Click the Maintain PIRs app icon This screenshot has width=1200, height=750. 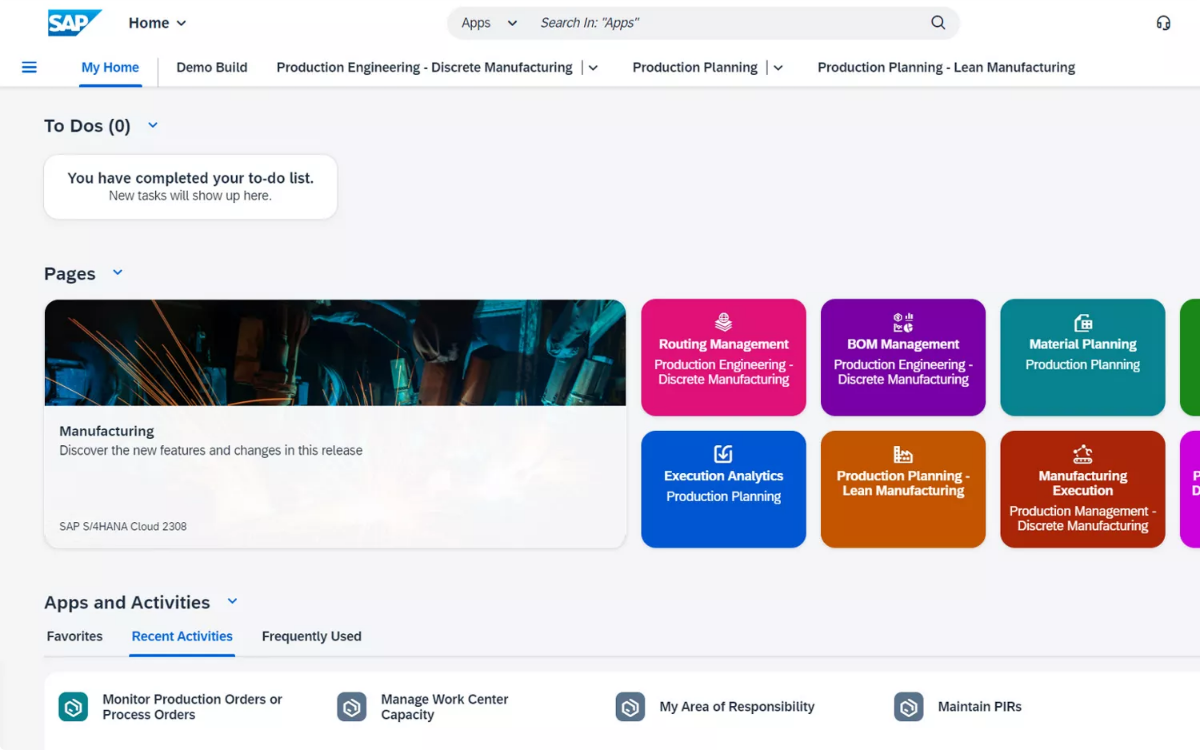tap(908, 707)
